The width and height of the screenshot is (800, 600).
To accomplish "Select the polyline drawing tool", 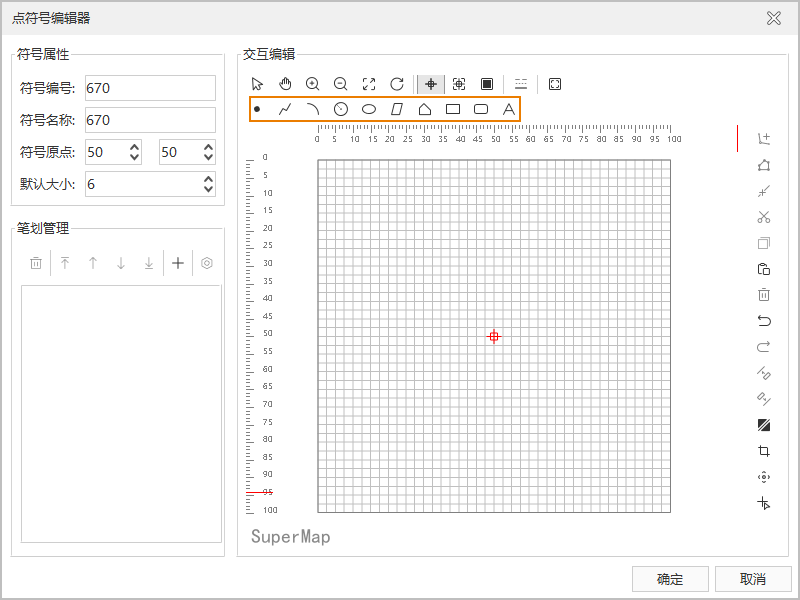I will click(x=285, y=109).
